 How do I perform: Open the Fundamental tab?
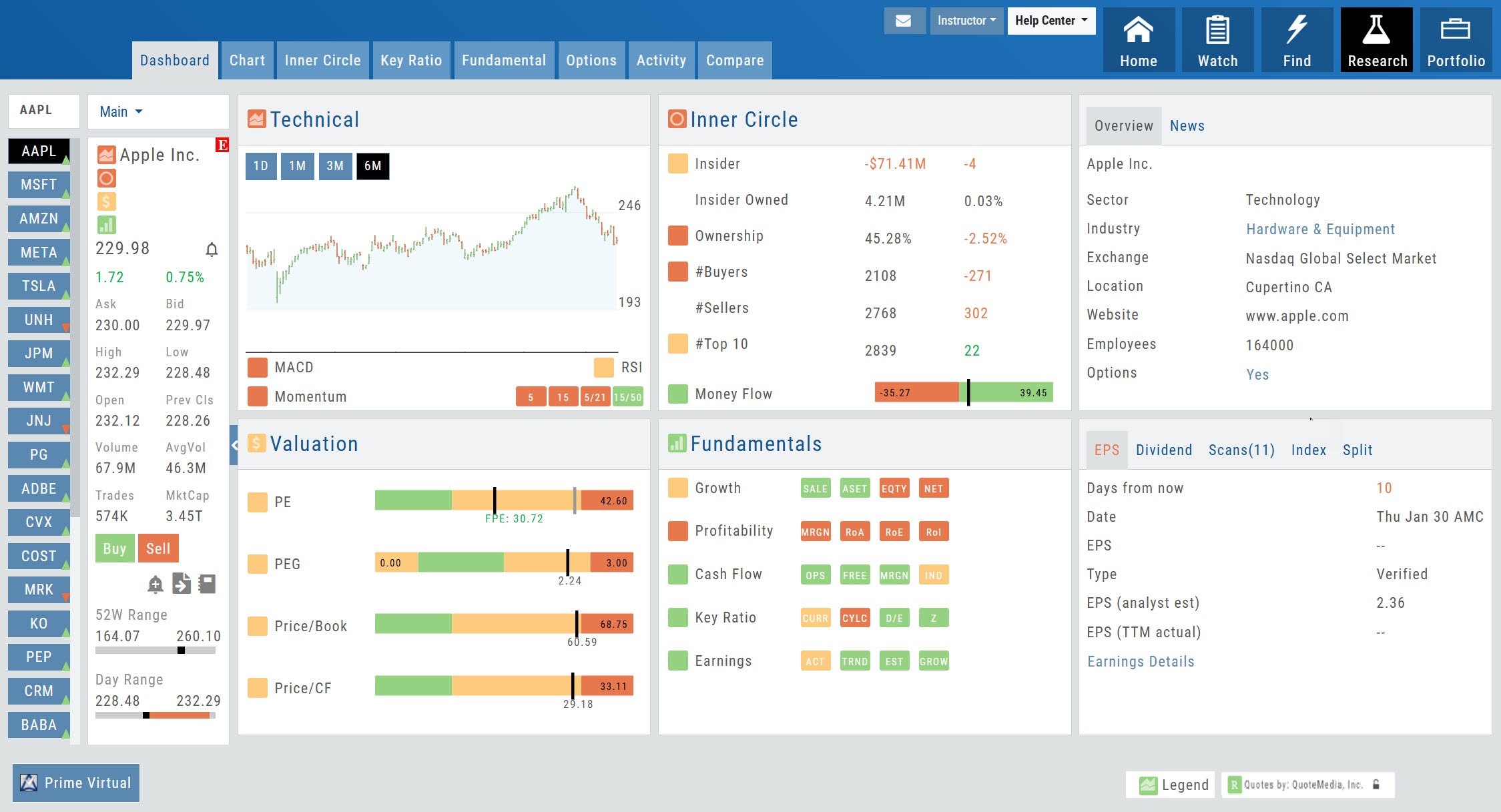tap(504, 61)
